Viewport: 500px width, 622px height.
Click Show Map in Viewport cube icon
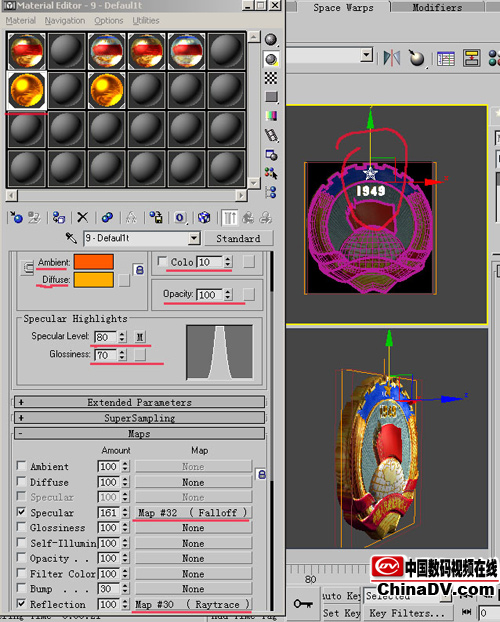204,217
